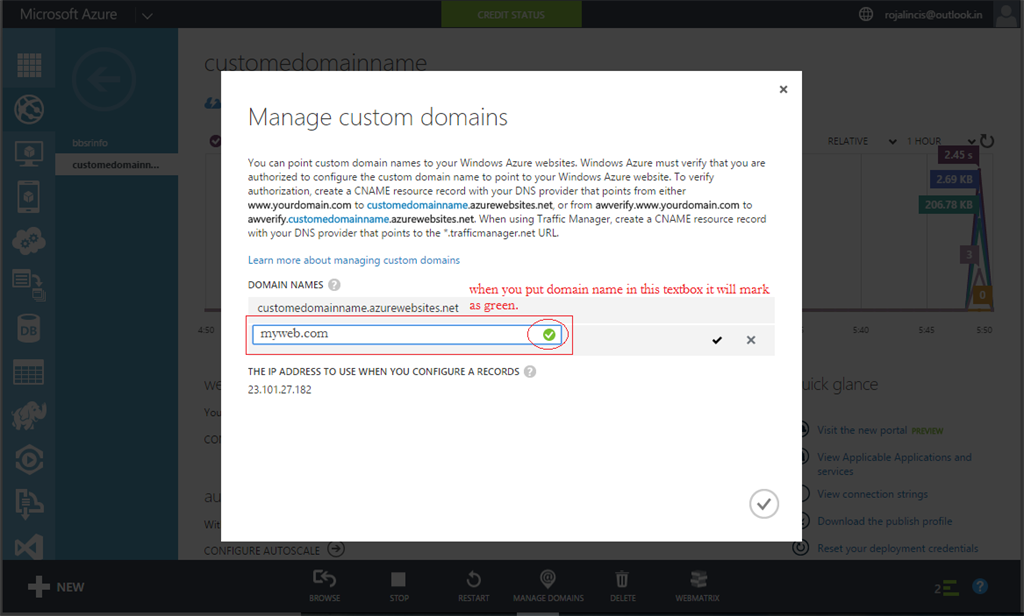
Task: Click the round checkmark to finish dialog
Action: 763,504
